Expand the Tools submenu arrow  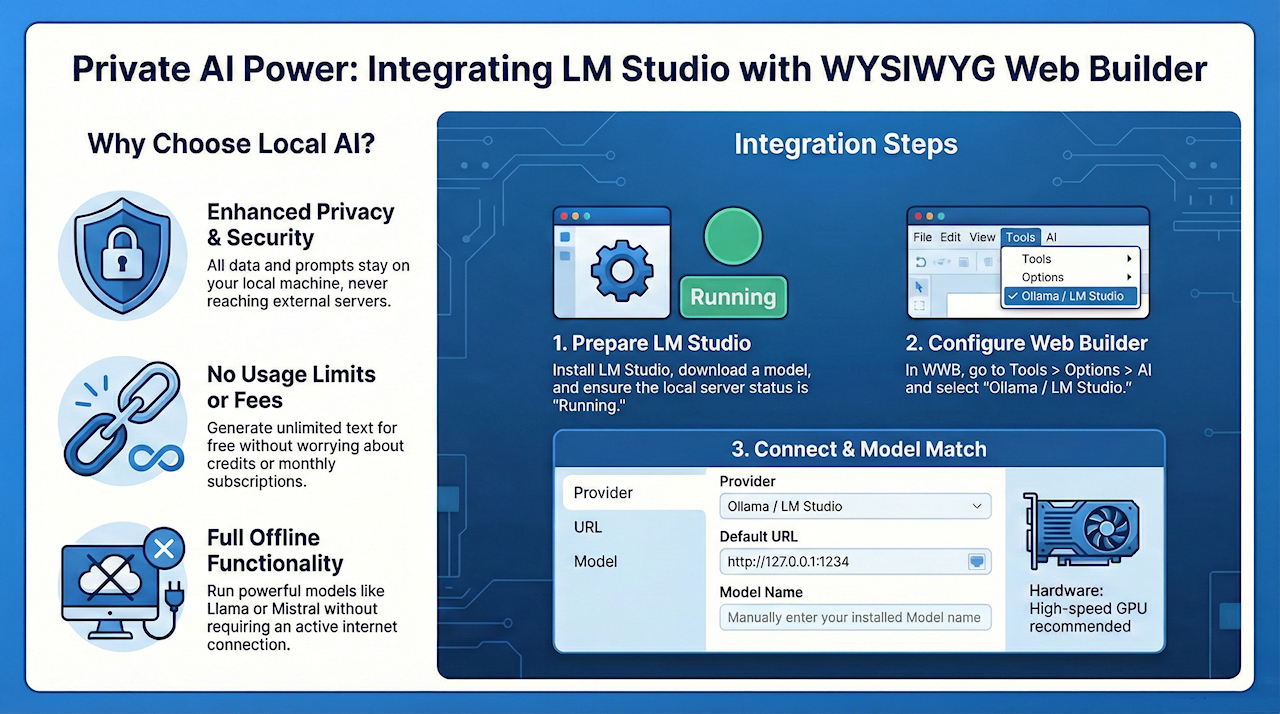(1130, 259)
